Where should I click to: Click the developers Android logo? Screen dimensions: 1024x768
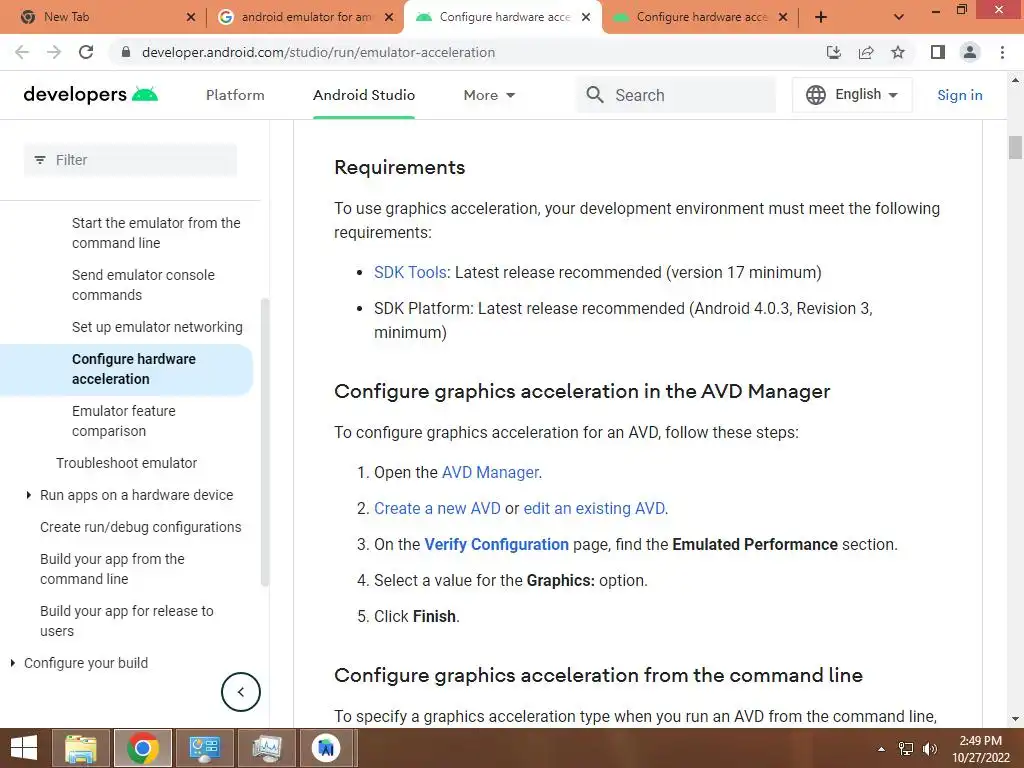(x=91, y=95)
